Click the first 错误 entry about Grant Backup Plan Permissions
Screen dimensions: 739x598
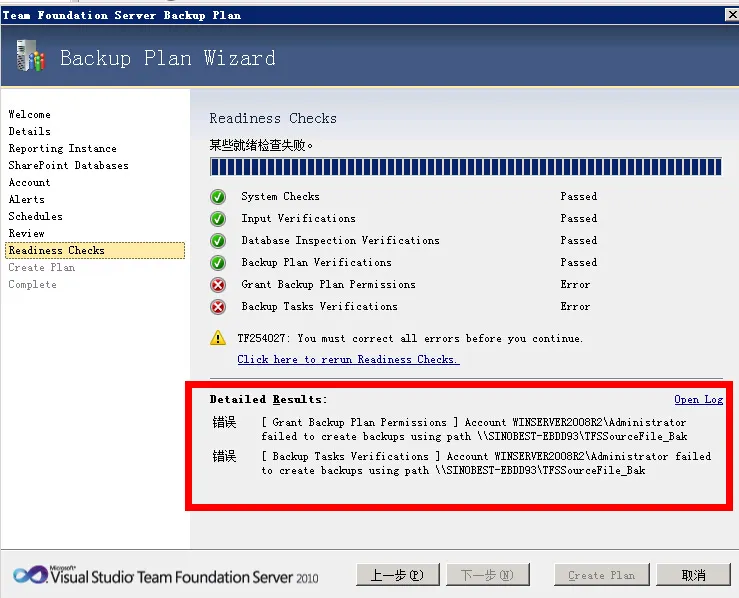click(x=450, y=429)
